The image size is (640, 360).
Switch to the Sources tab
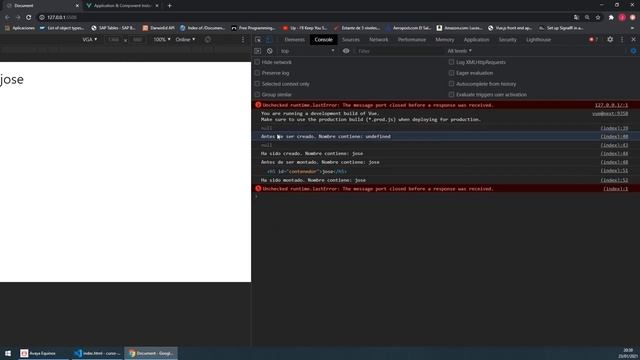(x=351, y=40)
